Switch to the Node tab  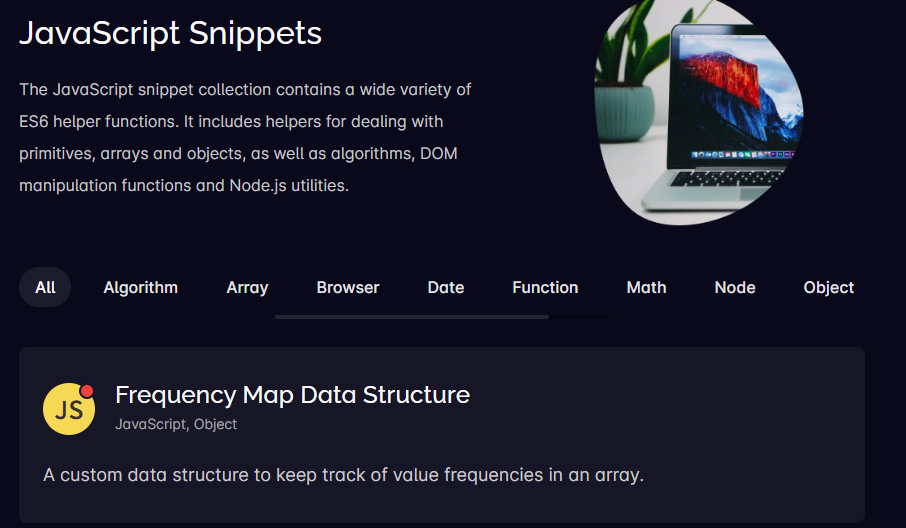pyautogui.click(x=735, y=287)
